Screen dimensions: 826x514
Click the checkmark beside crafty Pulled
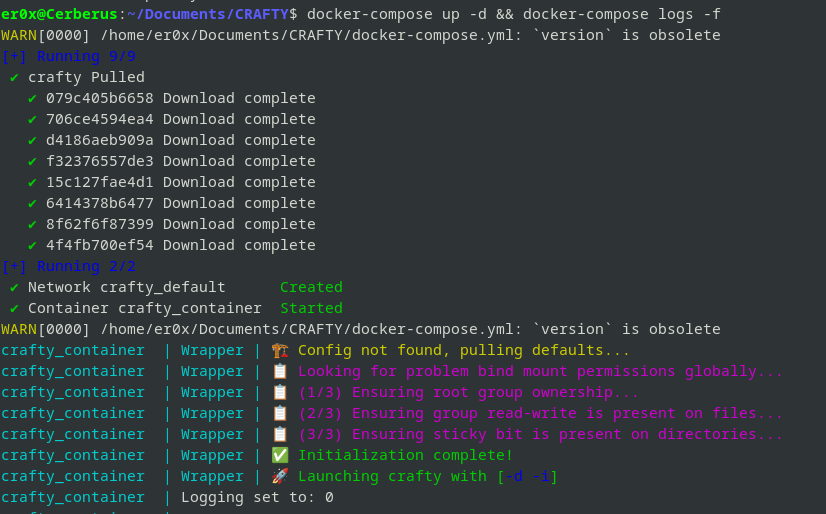click(x=14, y=77)
